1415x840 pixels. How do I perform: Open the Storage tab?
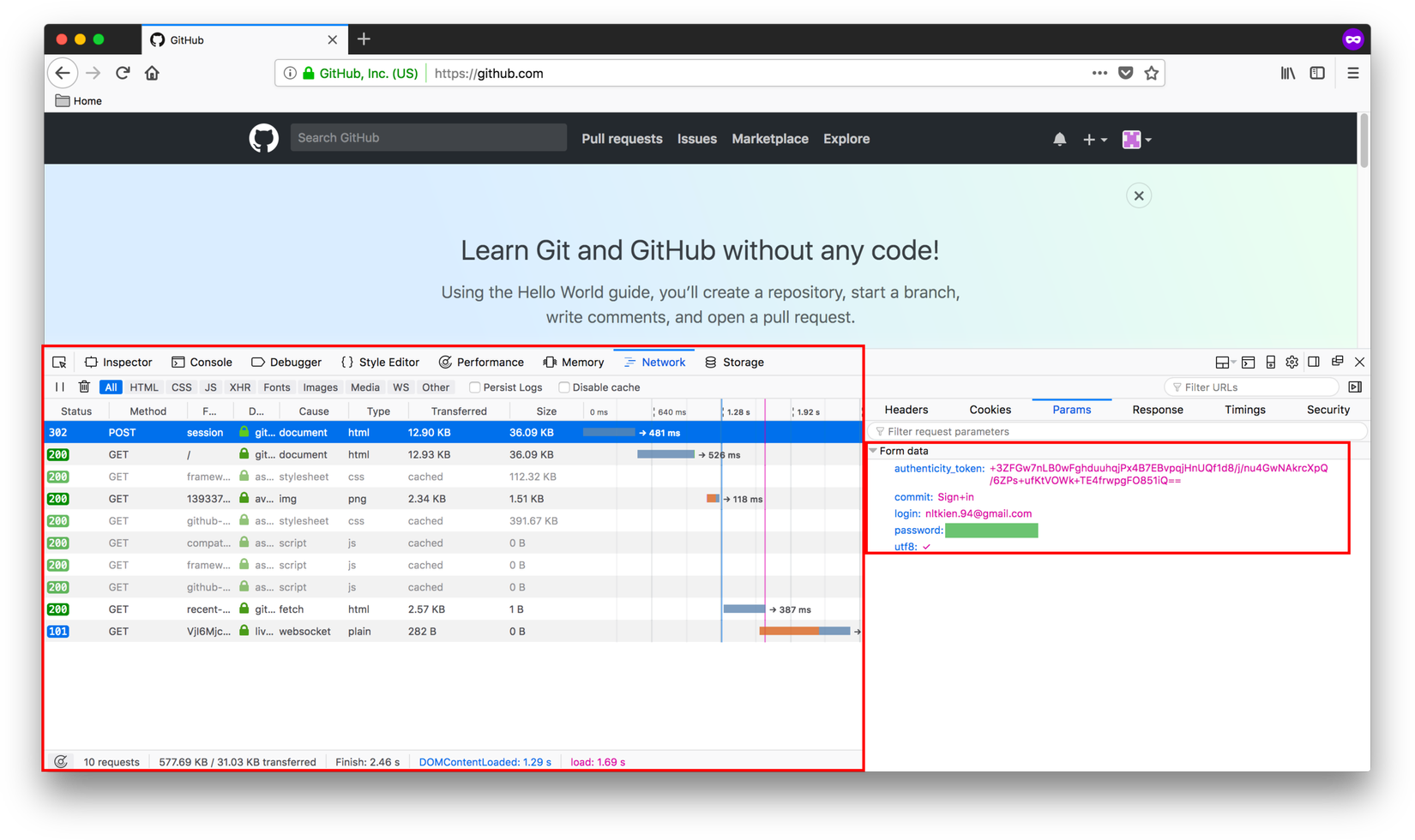734,362
